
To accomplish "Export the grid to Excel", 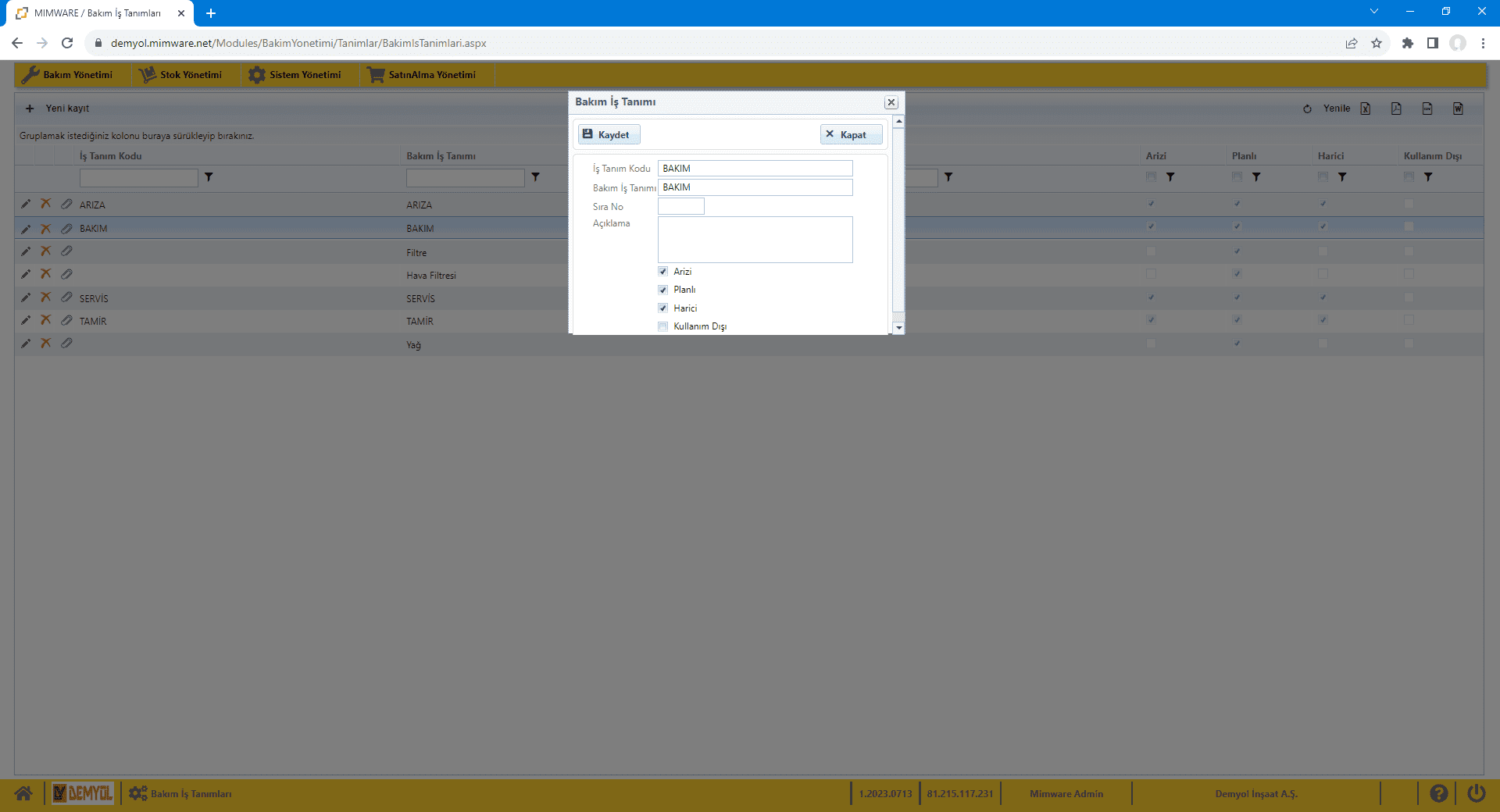I will [x=1366, y=109].
